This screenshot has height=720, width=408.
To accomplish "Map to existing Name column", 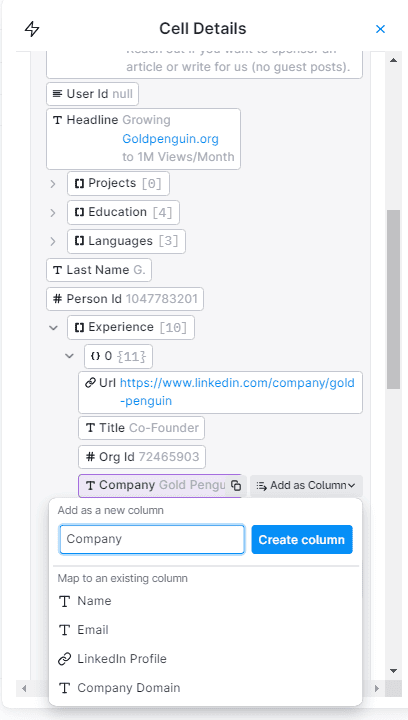I will [205, 601].
